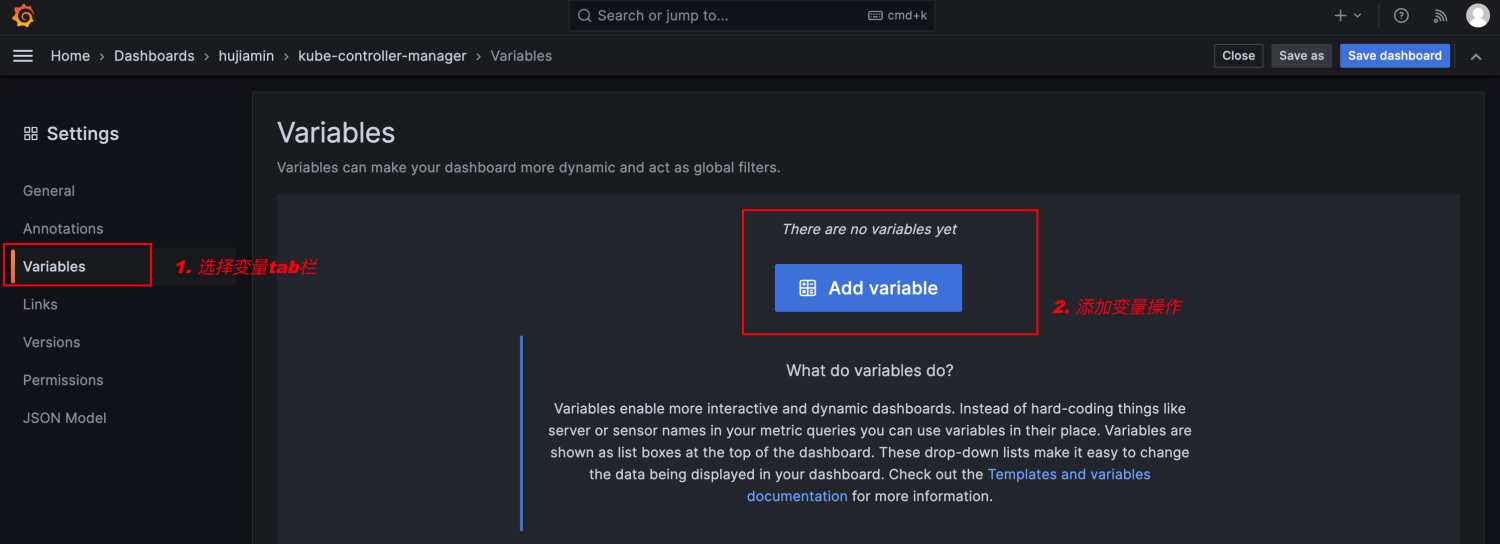Expand the dropdown arrow beside the plus icon

1358,16
